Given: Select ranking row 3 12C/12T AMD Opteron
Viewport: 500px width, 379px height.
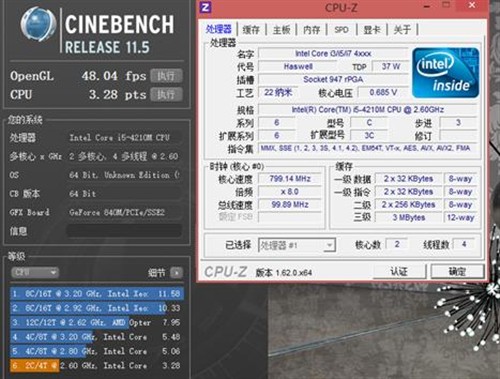Looking at the screenshot, I should [97, 322].
